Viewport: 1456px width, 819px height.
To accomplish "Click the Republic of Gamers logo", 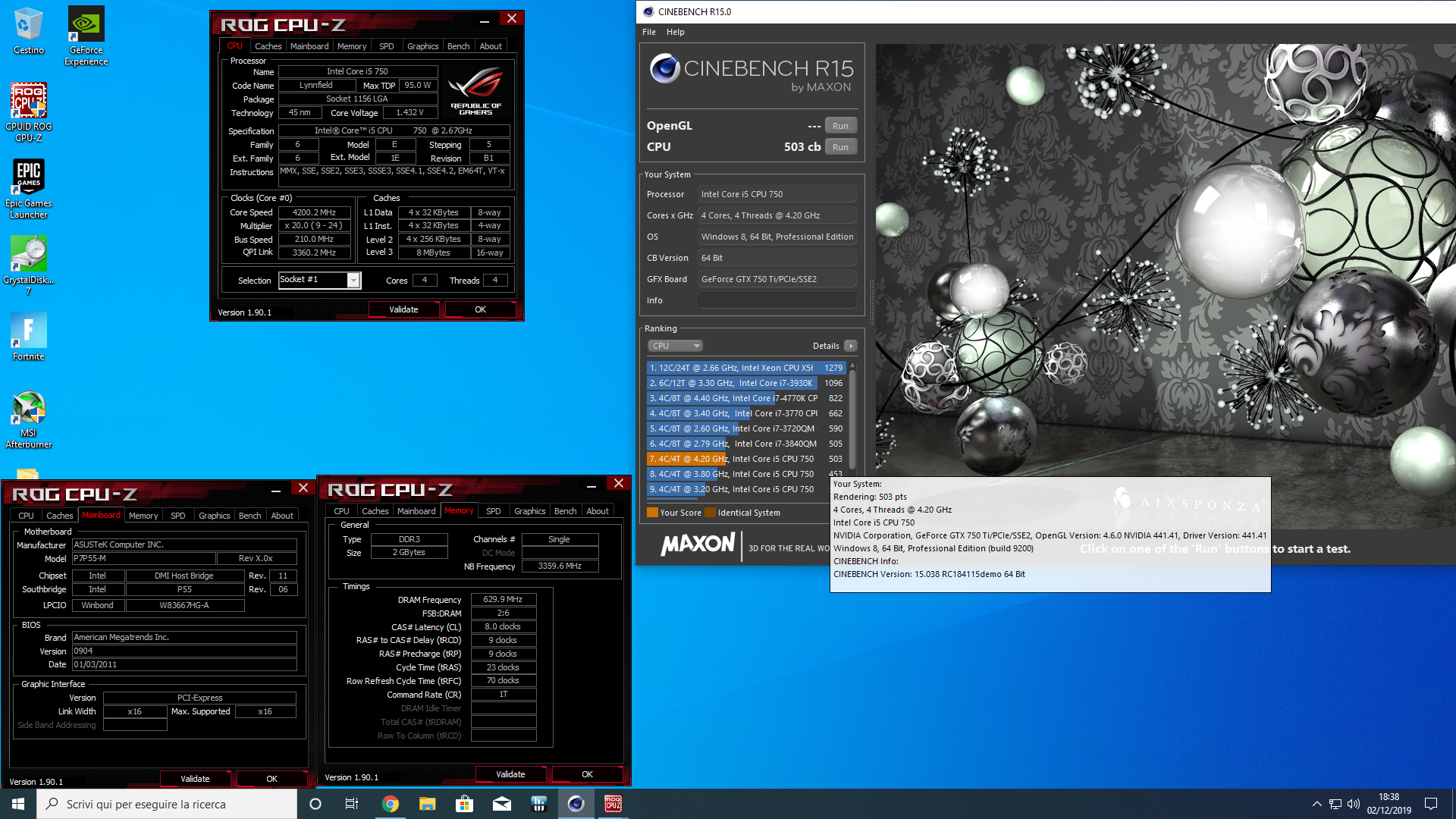I will (475, 91).
